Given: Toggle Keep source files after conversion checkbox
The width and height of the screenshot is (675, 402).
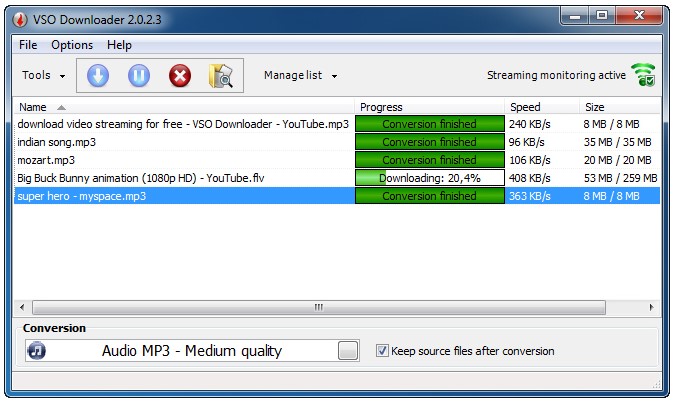Looking at the screenshot, I should tap(382, 351).
